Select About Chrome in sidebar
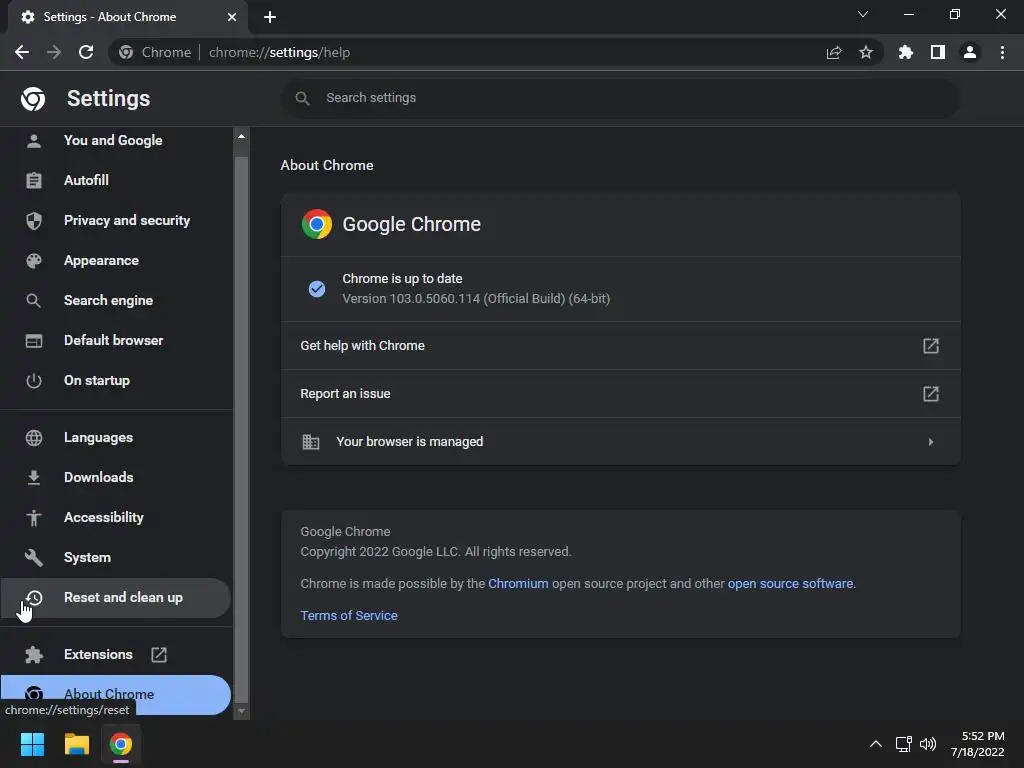The width and height of the screenshot is (1024, 768). click(x=116, y=694)
